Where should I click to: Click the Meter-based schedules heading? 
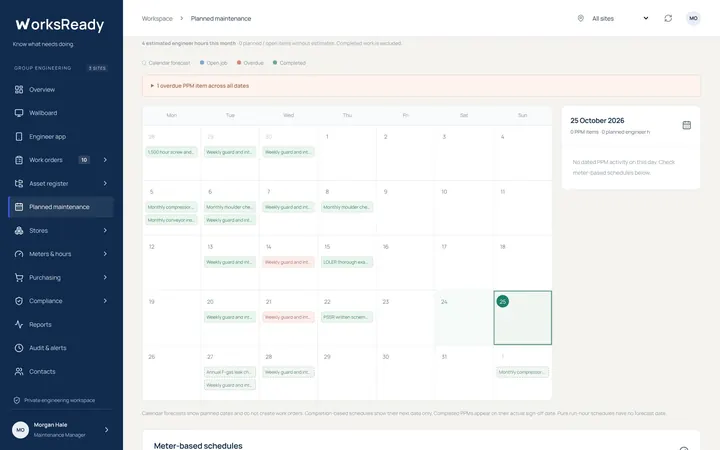198,445
